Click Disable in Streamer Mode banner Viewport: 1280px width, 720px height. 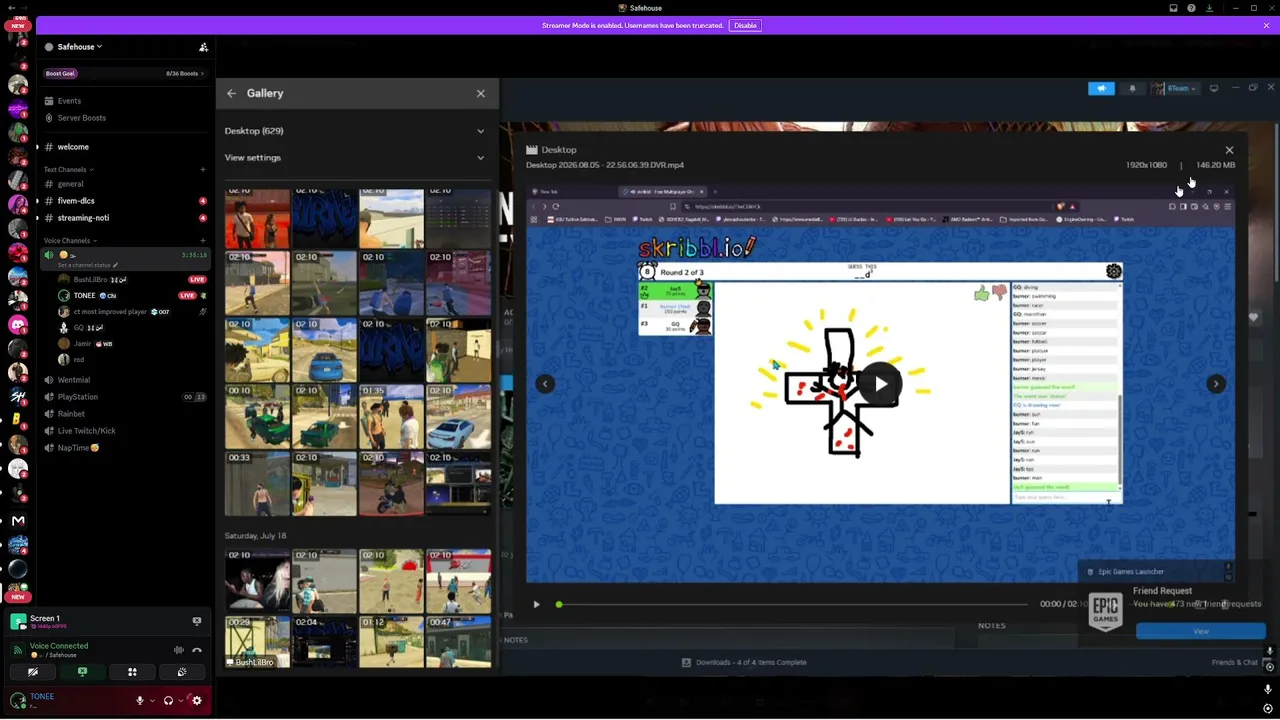(745, 25)
